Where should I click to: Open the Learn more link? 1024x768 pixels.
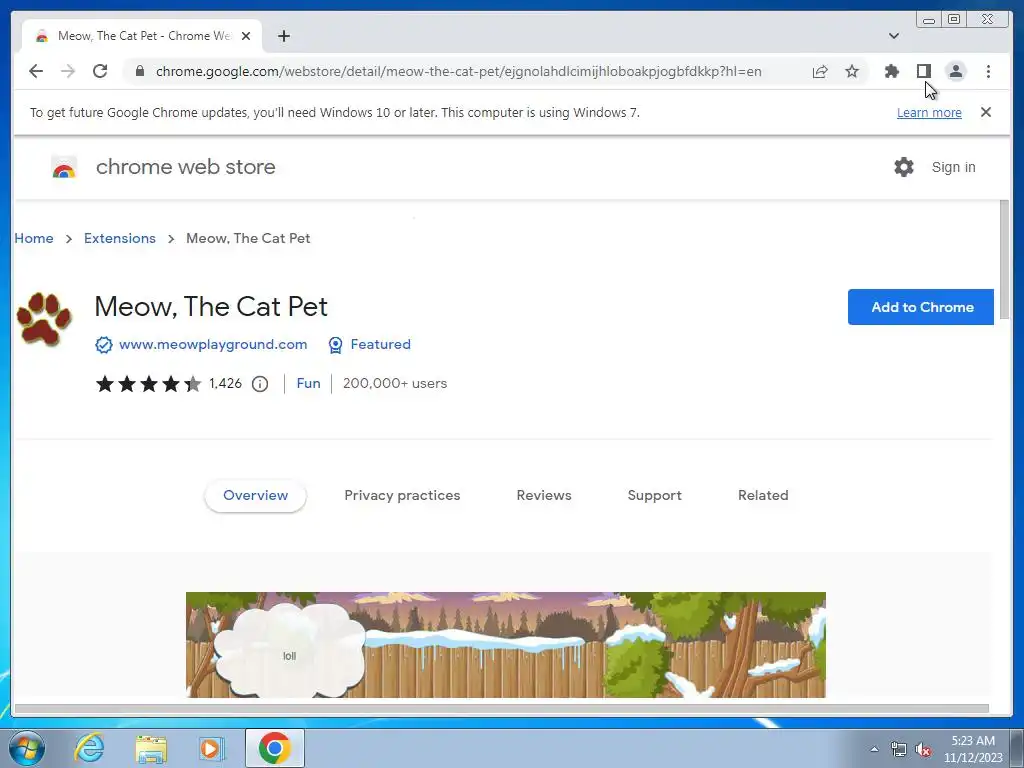click(929, 112)
